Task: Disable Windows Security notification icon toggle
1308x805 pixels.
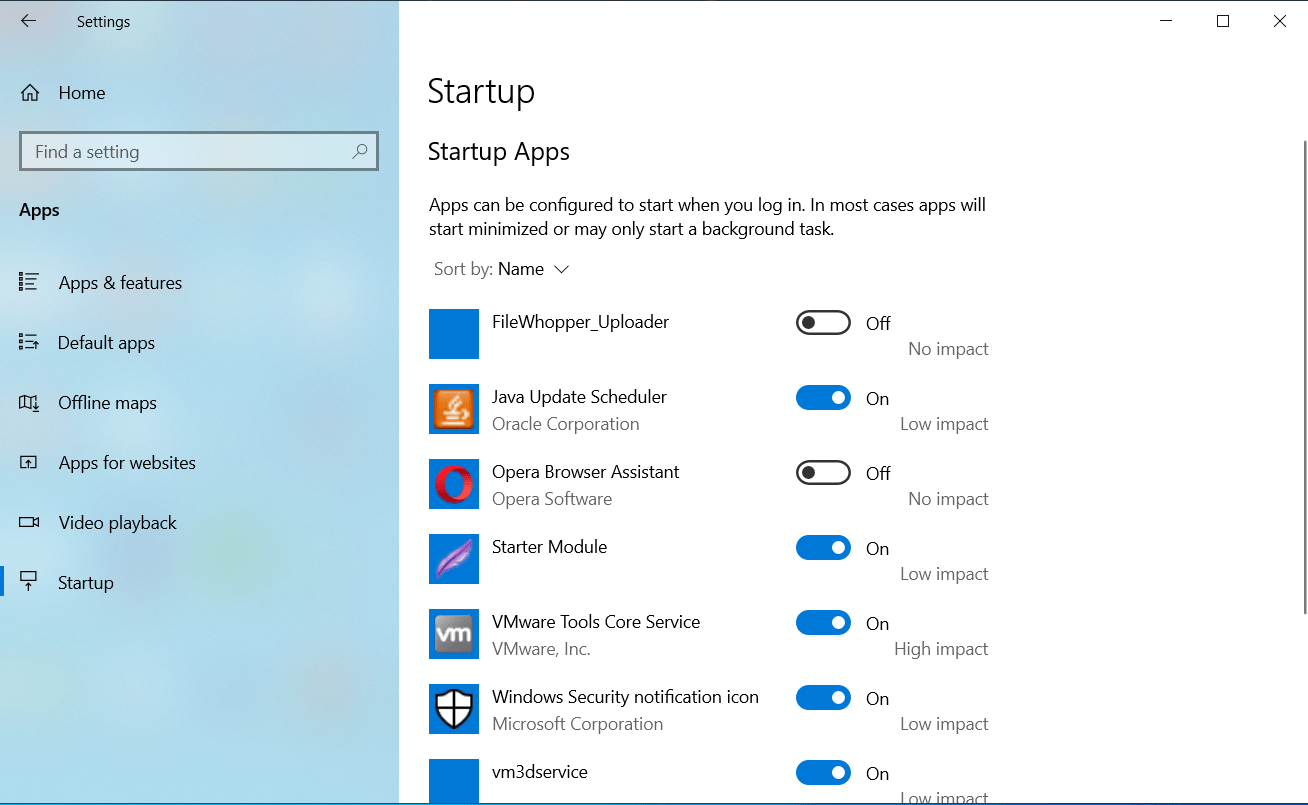Action: point(823,698)
